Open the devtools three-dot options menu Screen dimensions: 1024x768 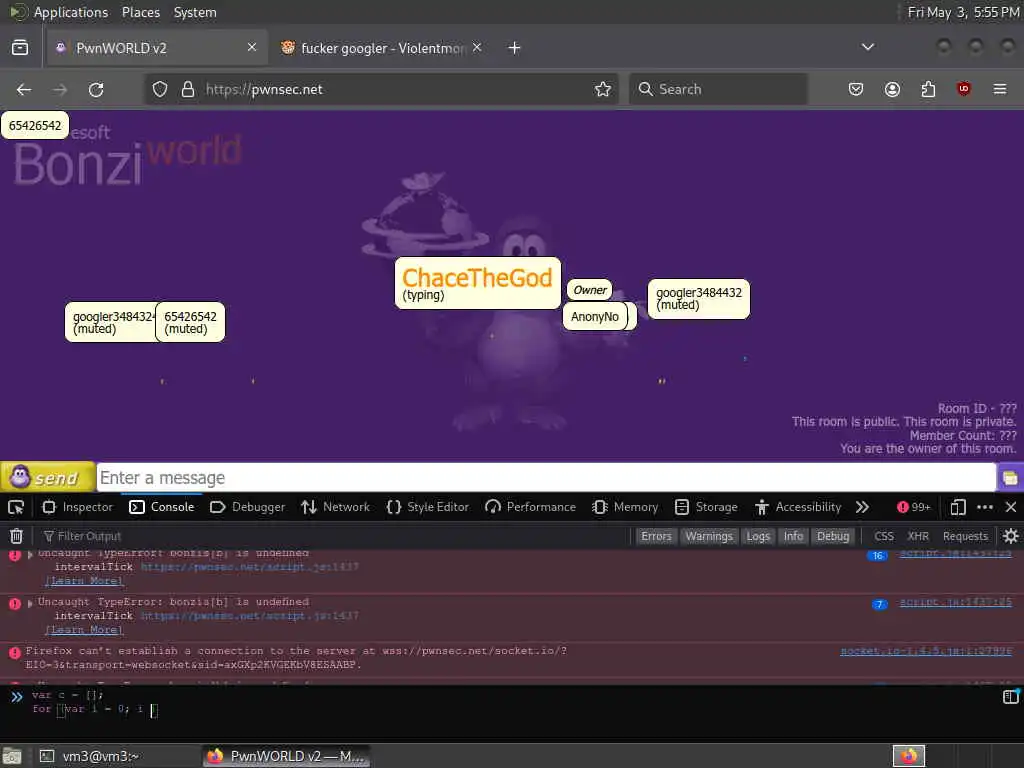click(x=985, y=507)
